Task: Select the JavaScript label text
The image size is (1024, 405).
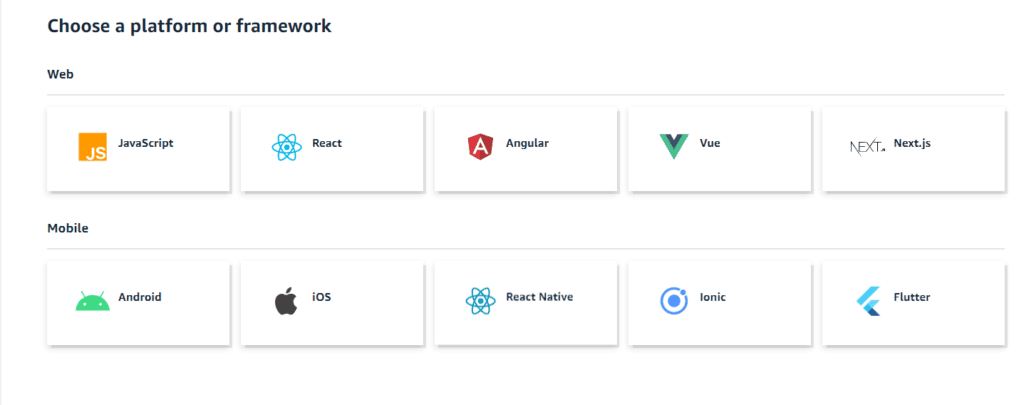Action: point(146,143)
